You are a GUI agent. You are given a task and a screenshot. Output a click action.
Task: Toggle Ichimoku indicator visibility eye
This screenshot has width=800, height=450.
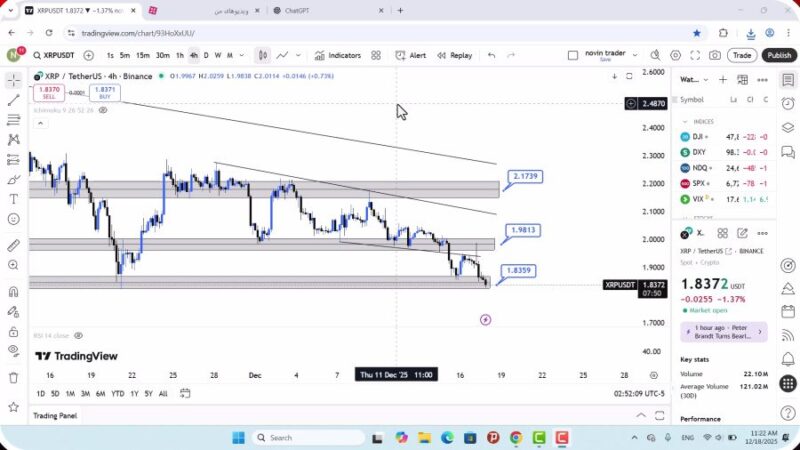[103, 110]
